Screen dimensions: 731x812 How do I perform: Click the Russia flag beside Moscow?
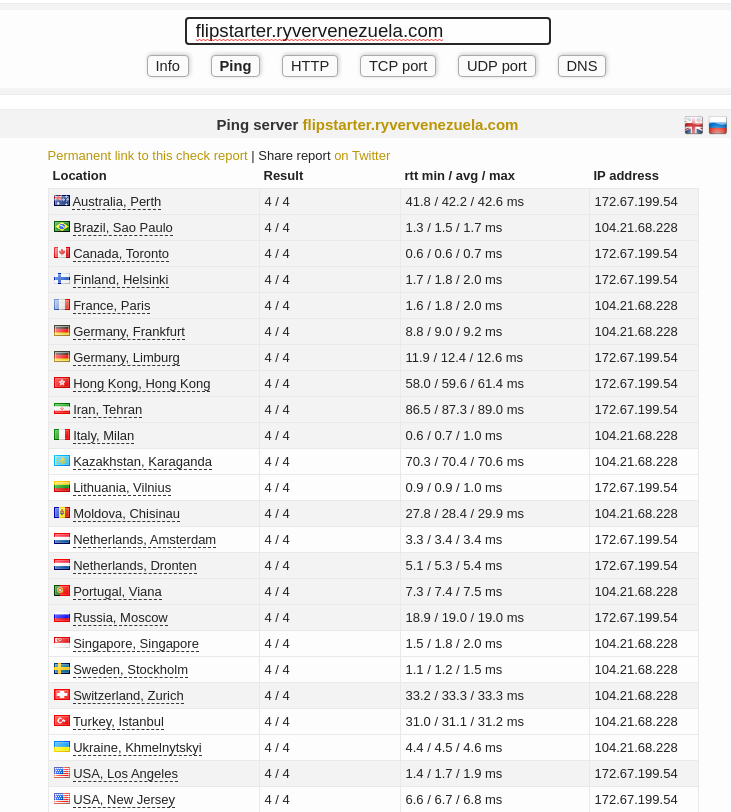tap(62, 616)
